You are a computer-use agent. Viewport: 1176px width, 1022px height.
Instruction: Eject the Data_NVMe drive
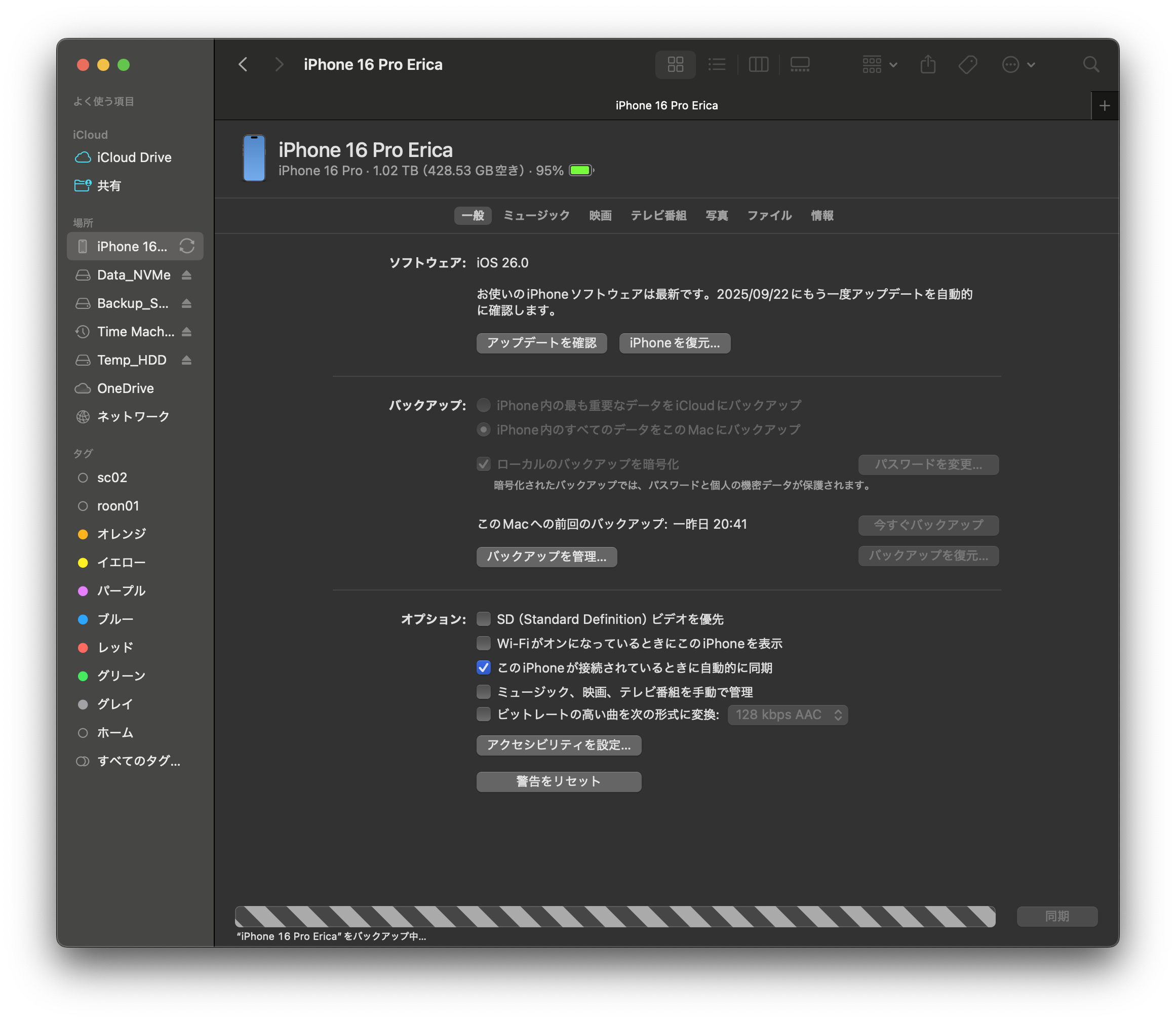[186, 276]
